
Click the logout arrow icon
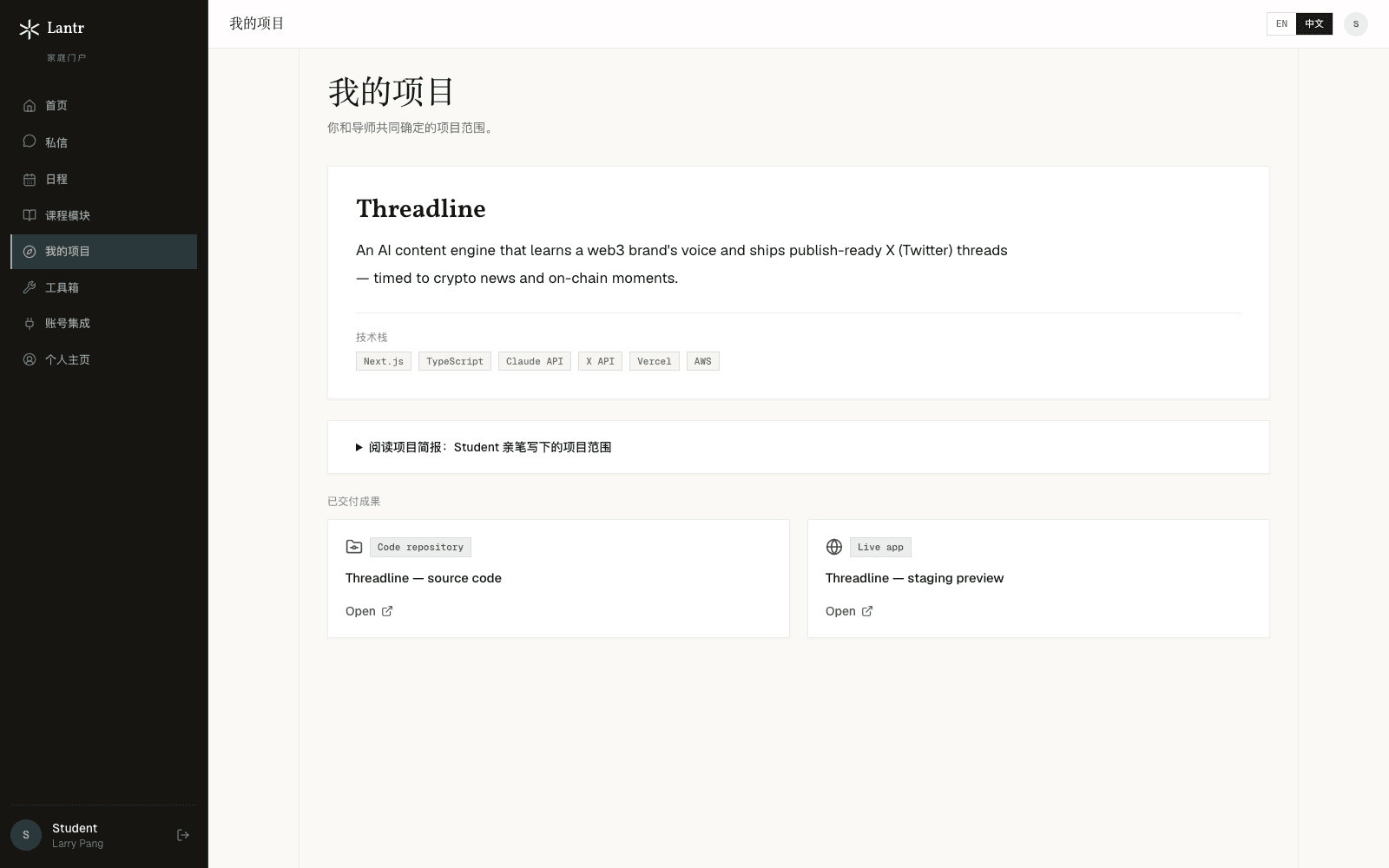coord(183,835)
